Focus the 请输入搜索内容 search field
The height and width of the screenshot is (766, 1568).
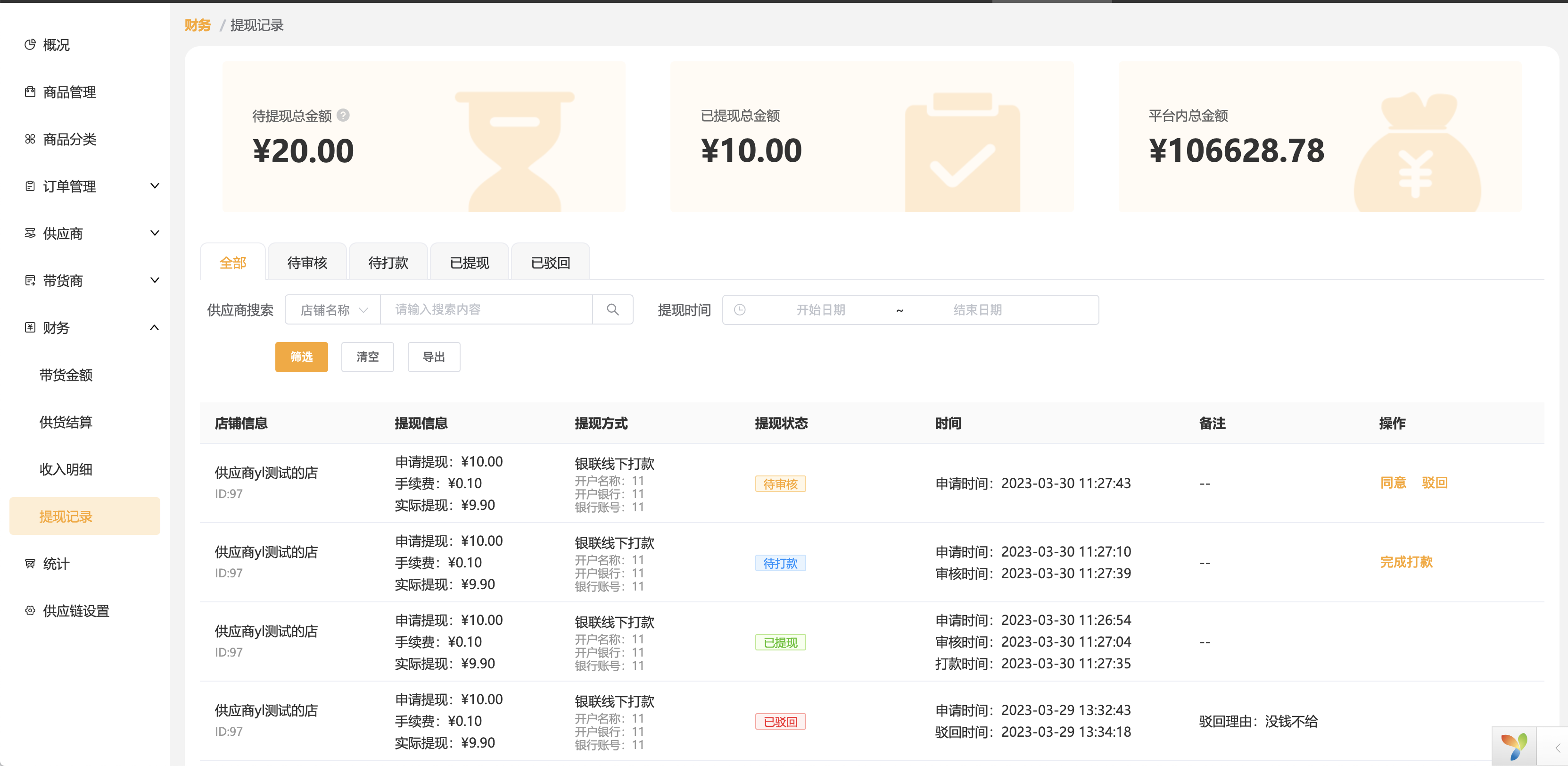point(486,309)
